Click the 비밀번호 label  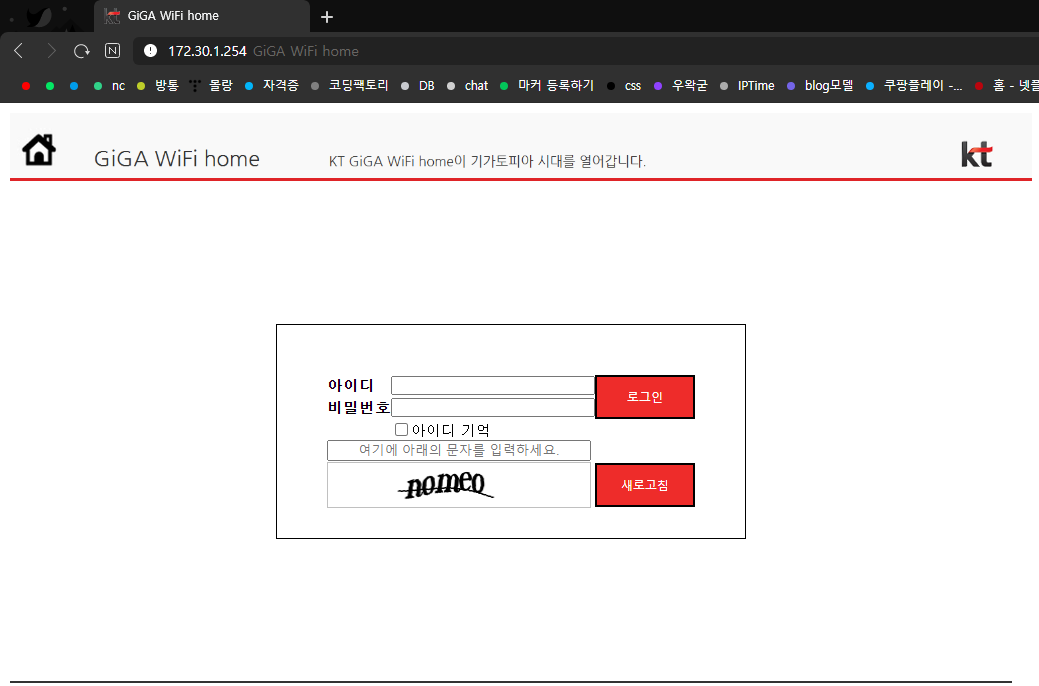(x=358, y=408)
